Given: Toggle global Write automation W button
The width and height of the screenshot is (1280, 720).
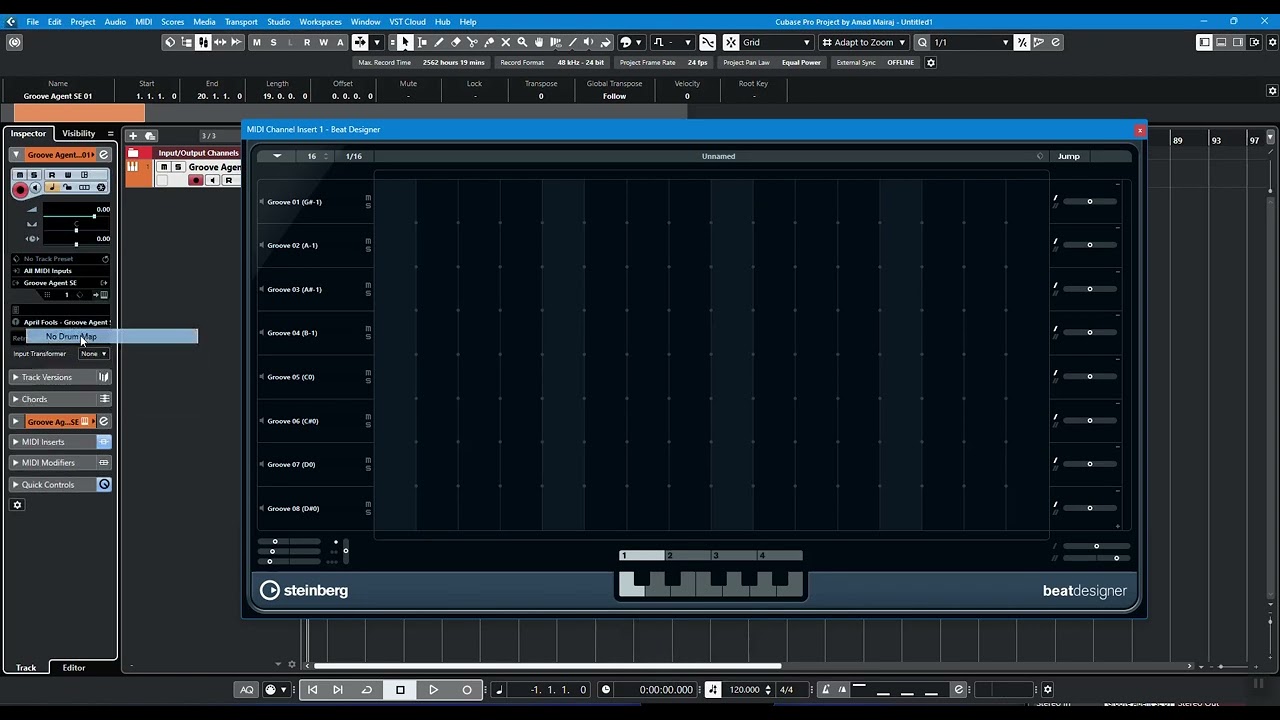Looking at the screenshot, I should [x=323, y=42].
